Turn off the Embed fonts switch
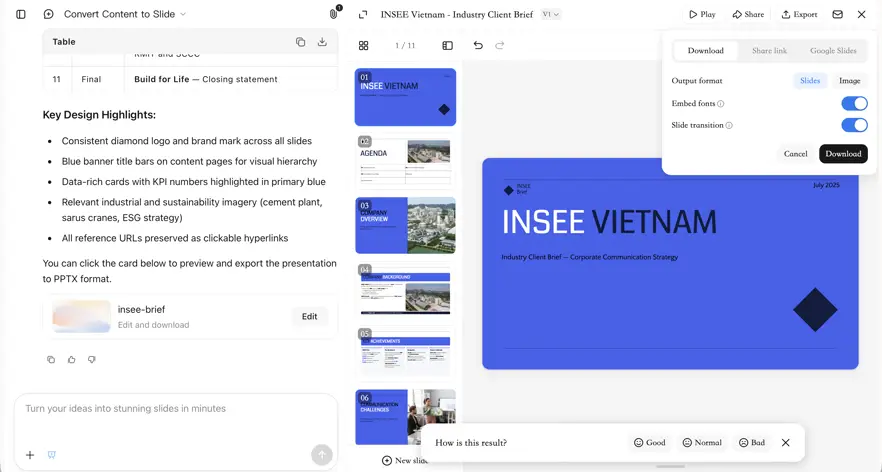This screenshot has width=882, height=472. [x=854, y=104]
